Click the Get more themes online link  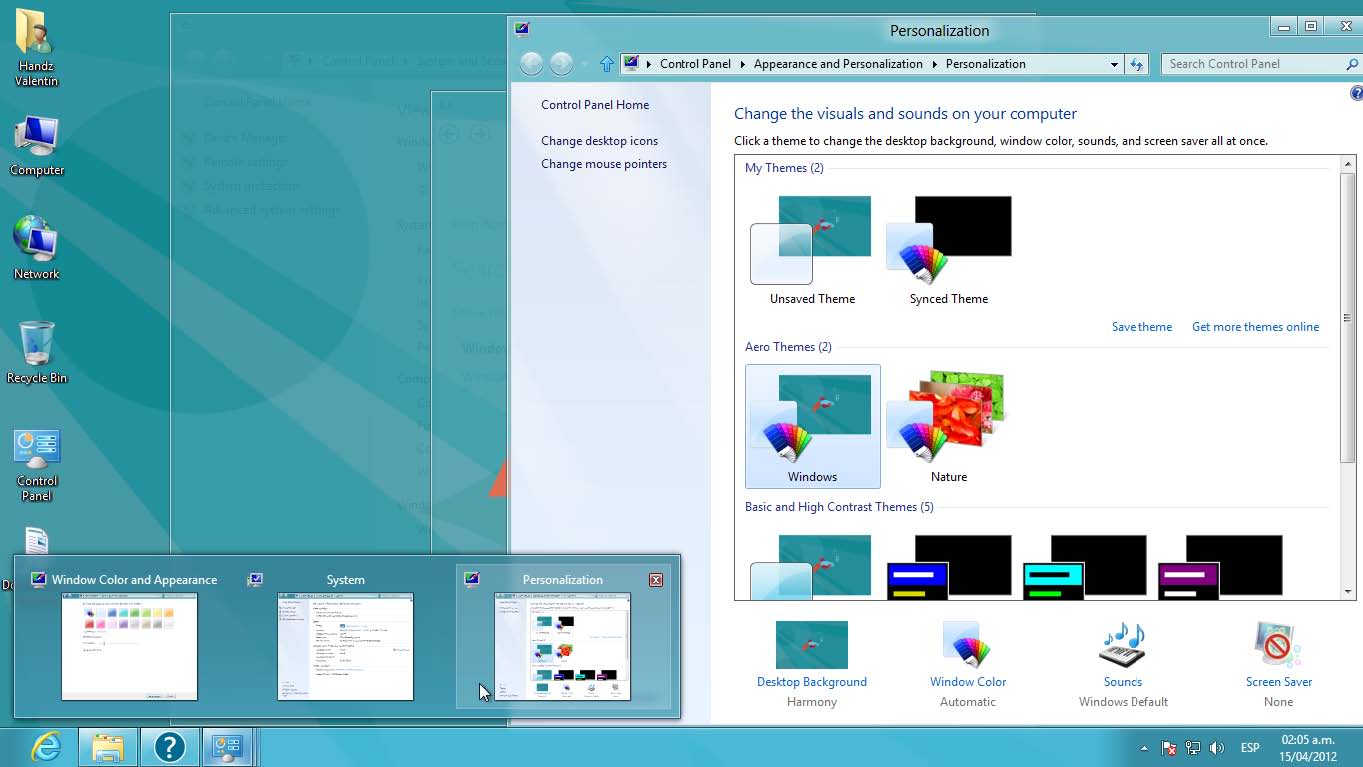point(1255,327)
